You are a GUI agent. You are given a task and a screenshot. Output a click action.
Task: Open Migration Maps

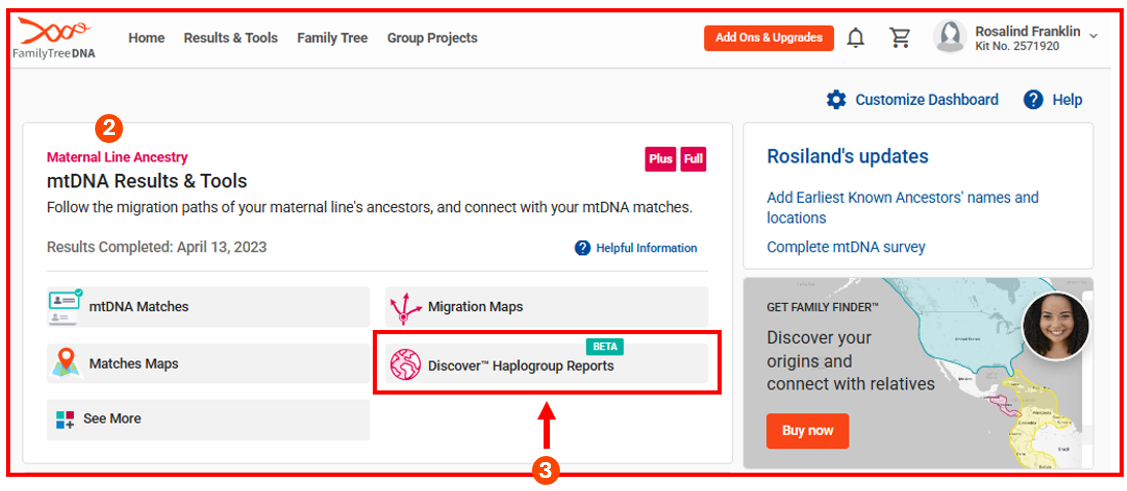(547, 307)
